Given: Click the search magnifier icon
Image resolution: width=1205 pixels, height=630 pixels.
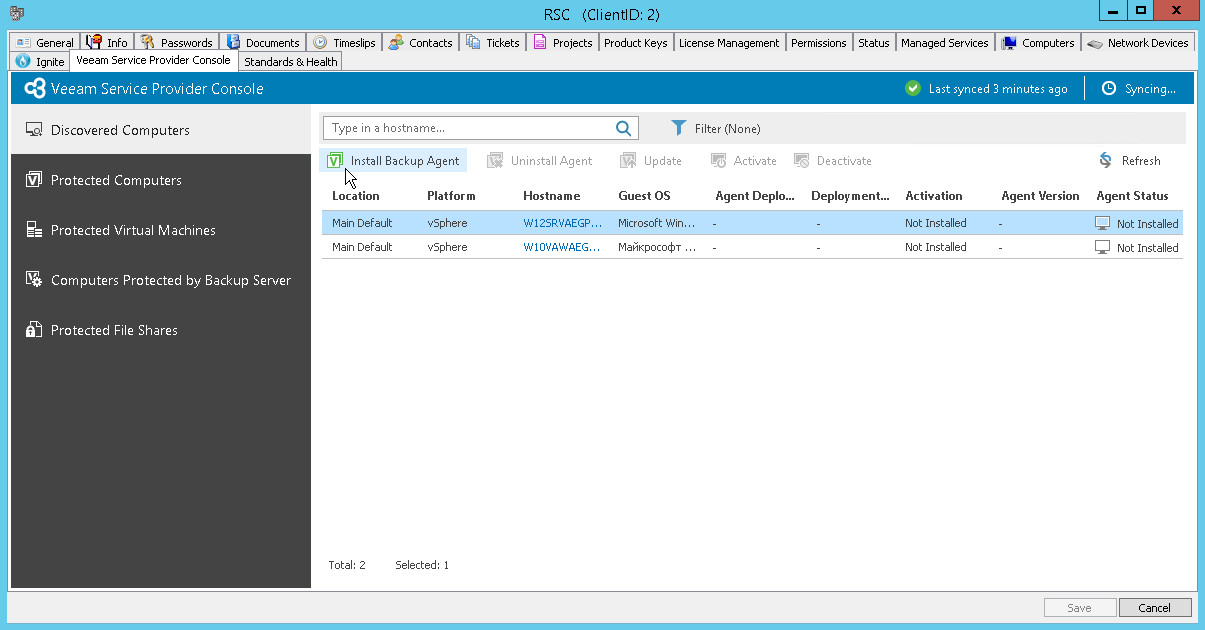Looking at the screenshot, I should (623, 128).
